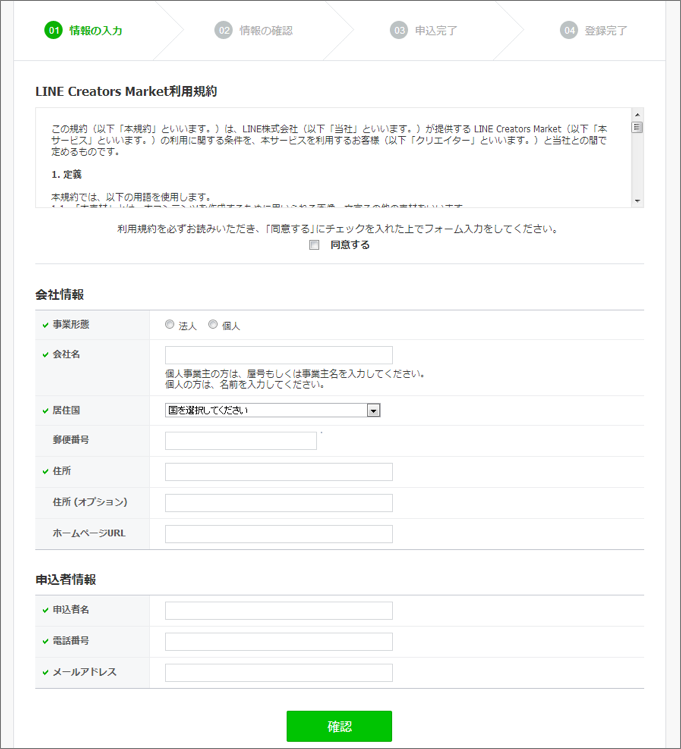Click the 03 step number icon

[x=399, y=30]
